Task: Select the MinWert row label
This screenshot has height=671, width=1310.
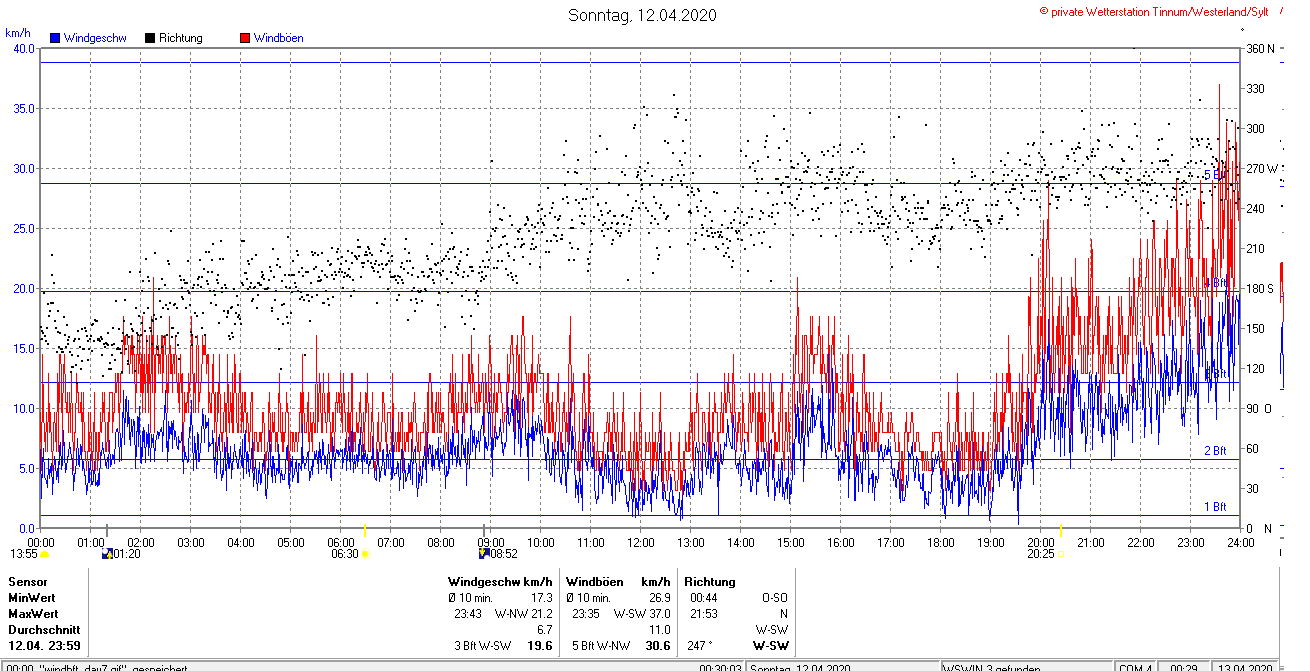Action: tap(33, 597)
